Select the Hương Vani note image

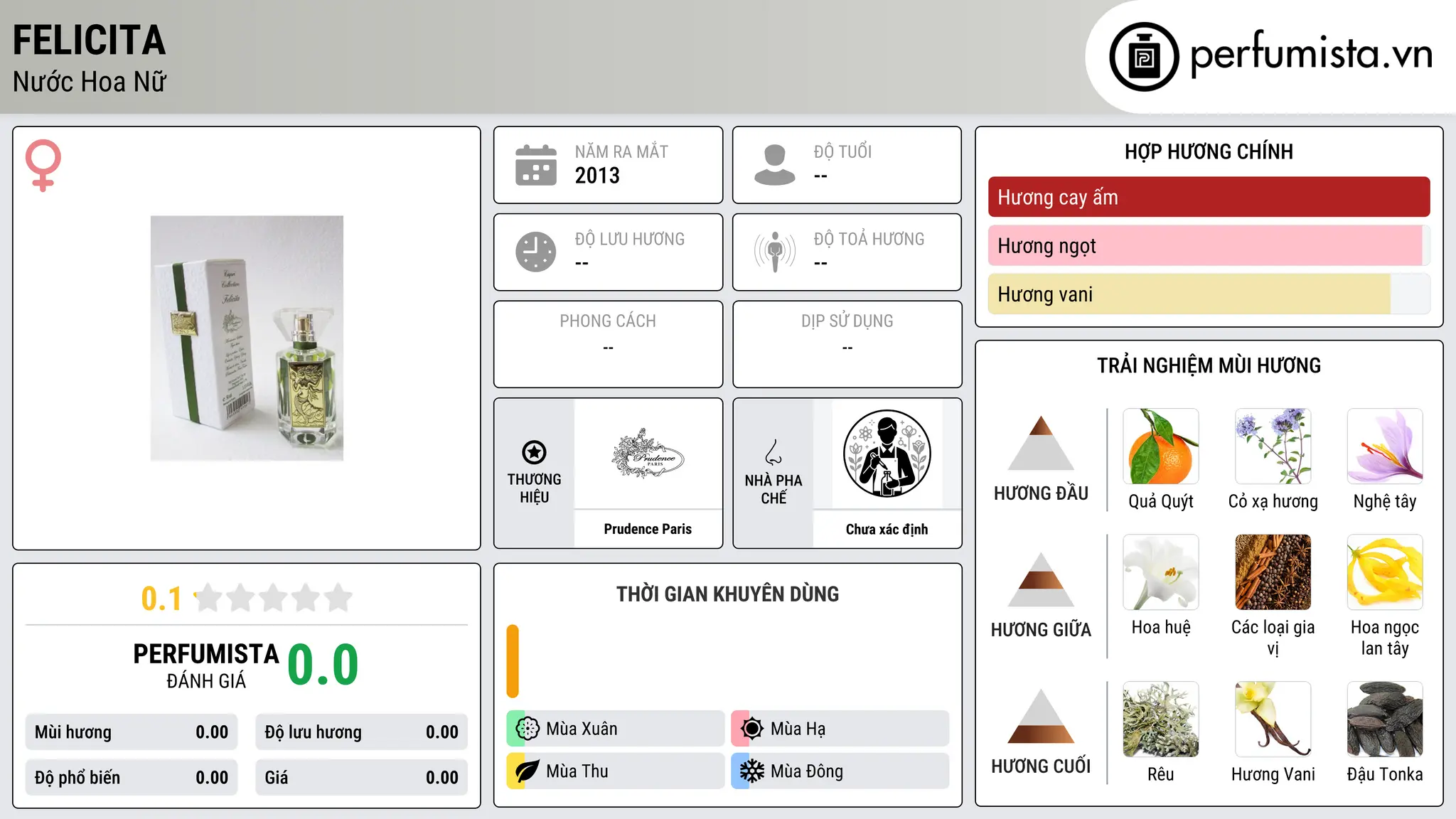click(x=1273, y=719)
